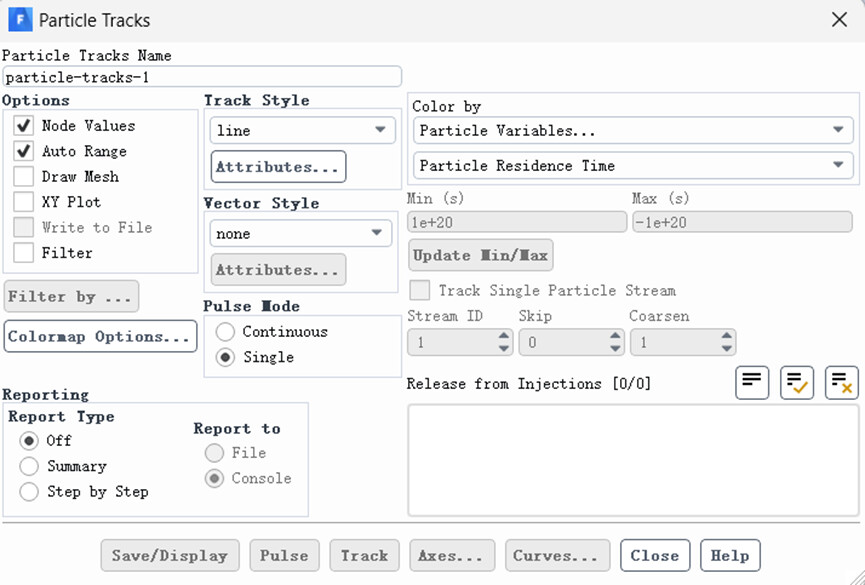Choose Summary report type
The width and height of the screenshot is (865, 585).
(x=29, y=466)
